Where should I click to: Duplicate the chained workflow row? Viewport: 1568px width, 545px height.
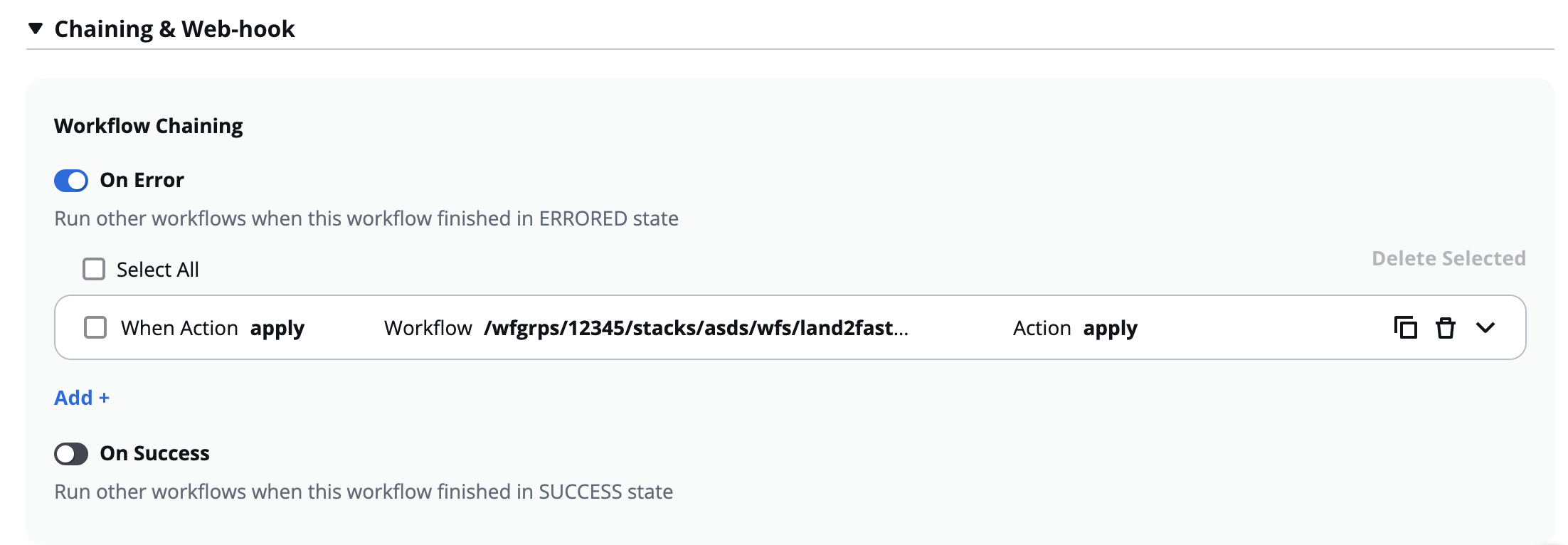click(x=1405, y=328)
